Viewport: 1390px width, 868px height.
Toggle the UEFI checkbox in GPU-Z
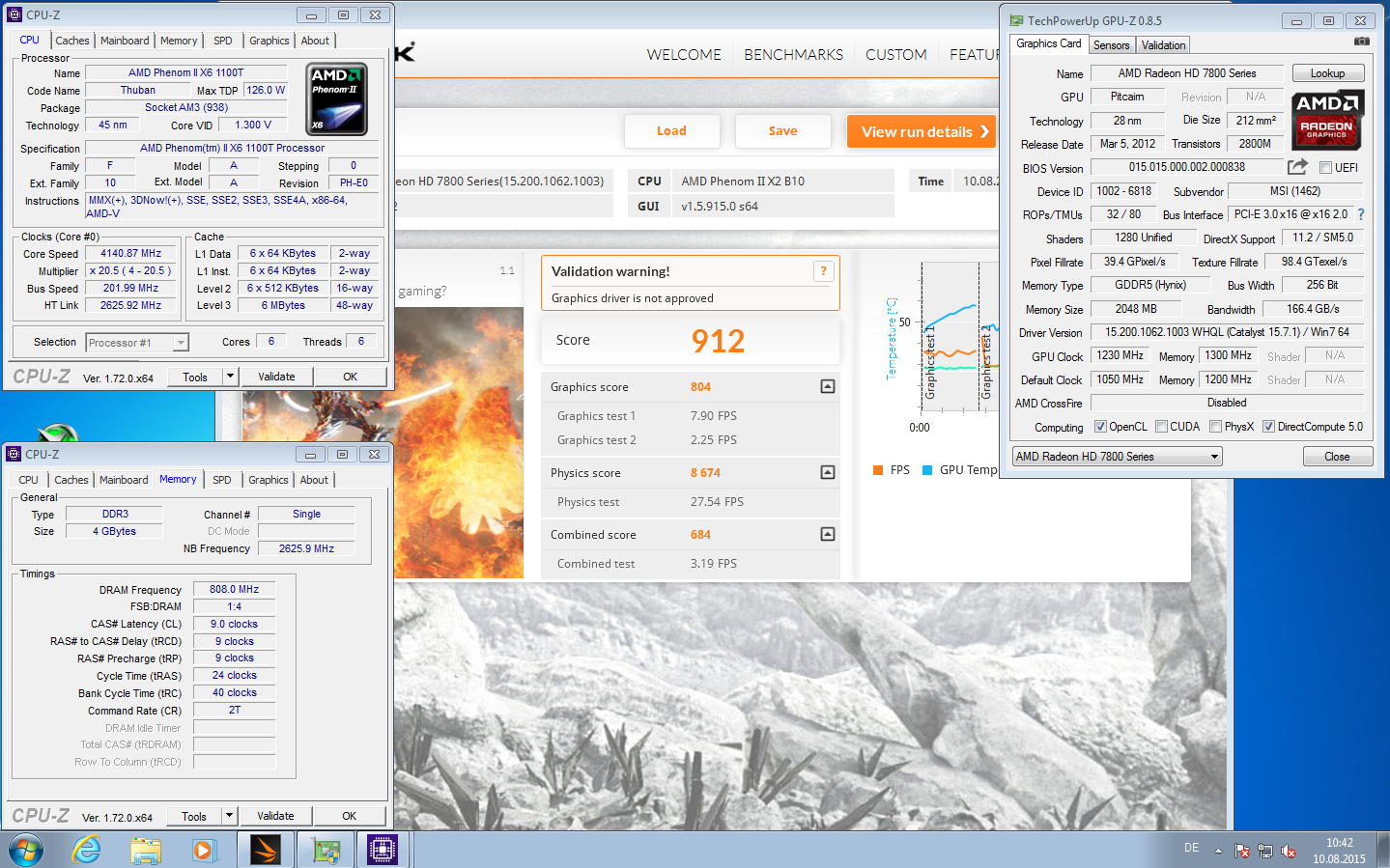click(1325, 167)
